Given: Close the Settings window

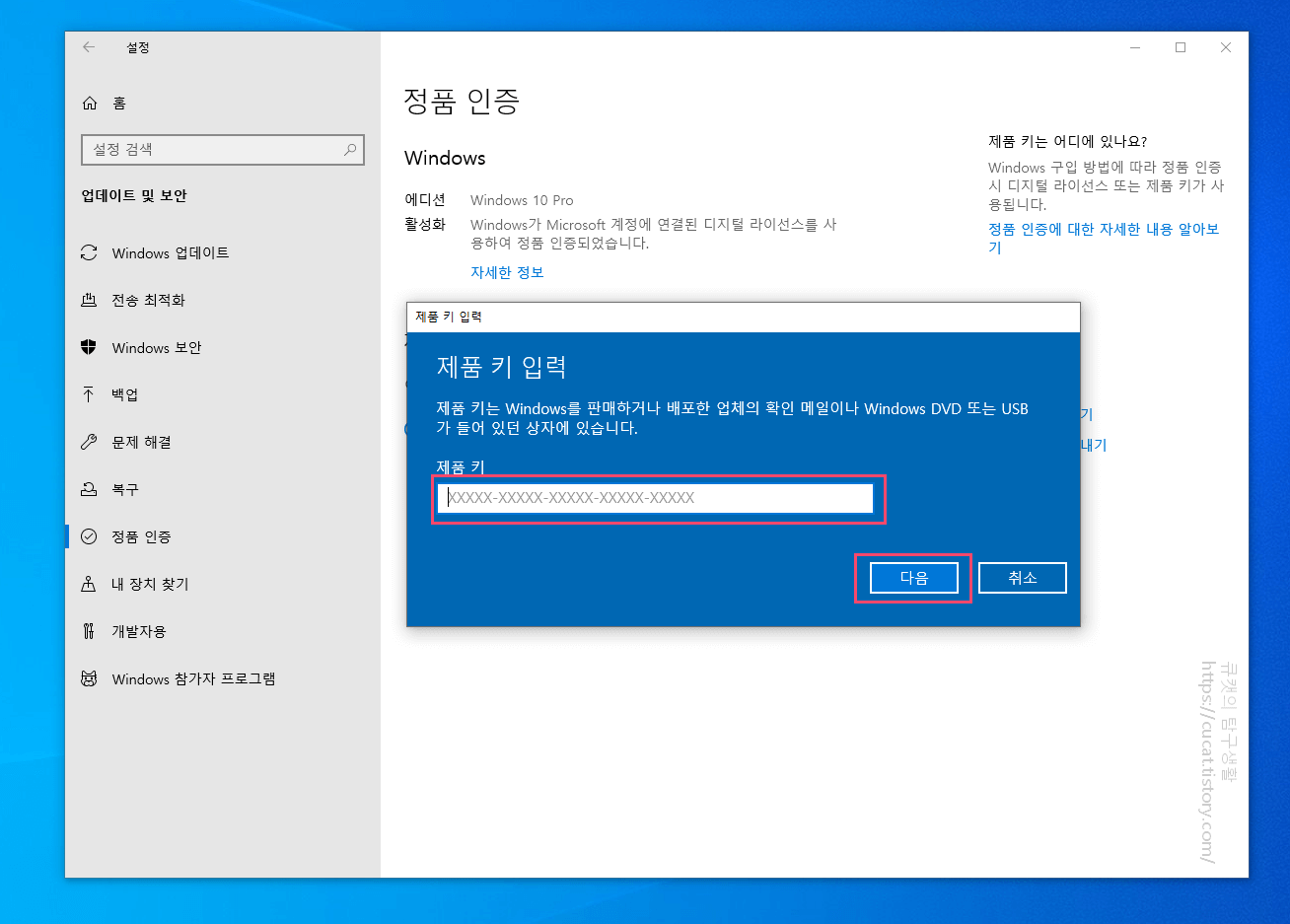Looking at the screenshot, I should [x=1226, y=47].
